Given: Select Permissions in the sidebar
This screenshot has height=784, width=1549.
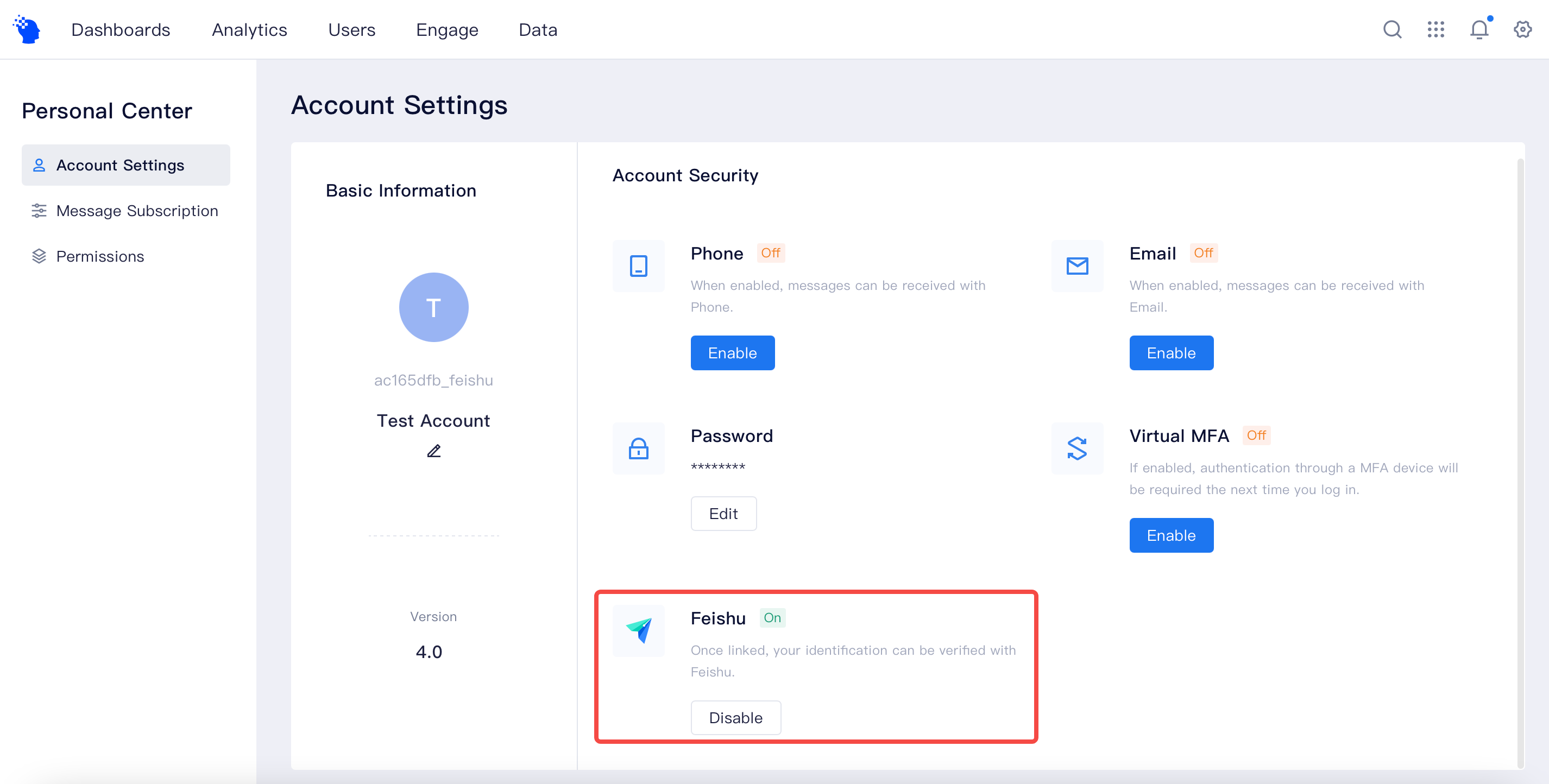Looking at the screenshot, I should click(x=125, y=256).
